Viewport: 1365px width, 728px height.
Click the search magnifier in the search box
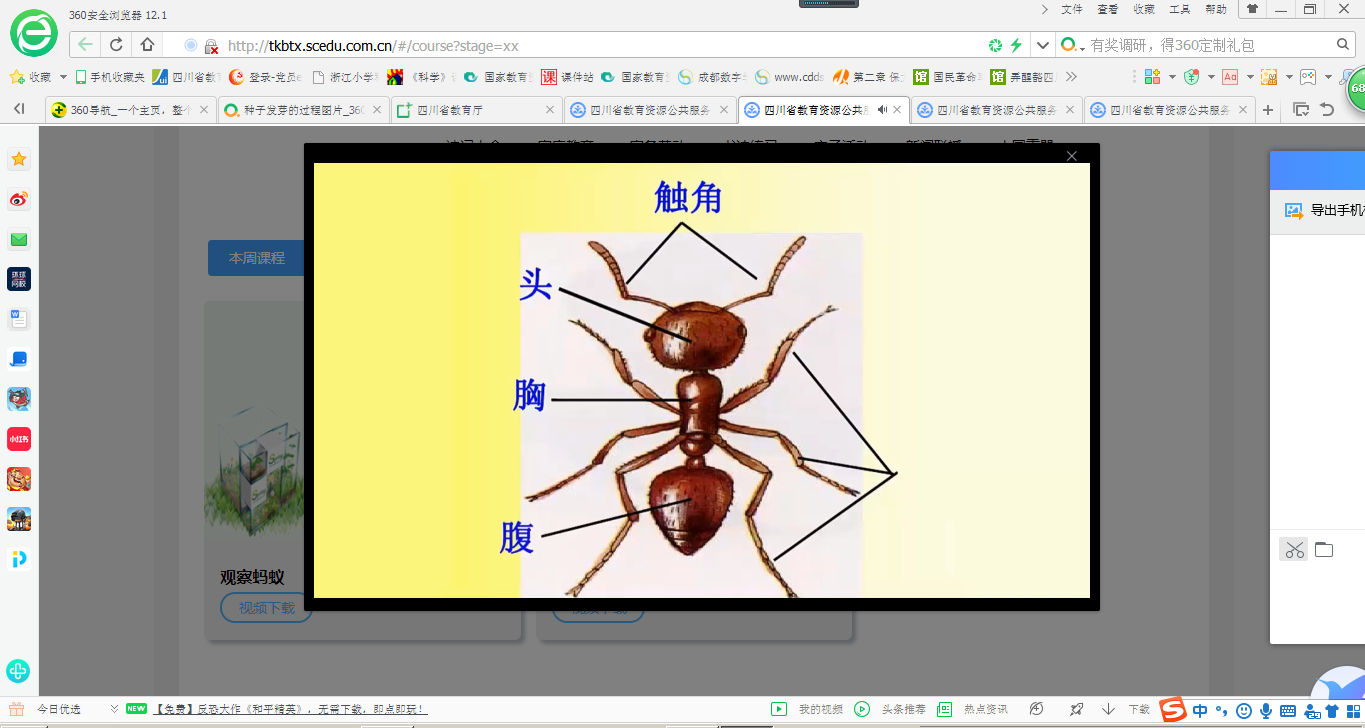pos(1343,45)
